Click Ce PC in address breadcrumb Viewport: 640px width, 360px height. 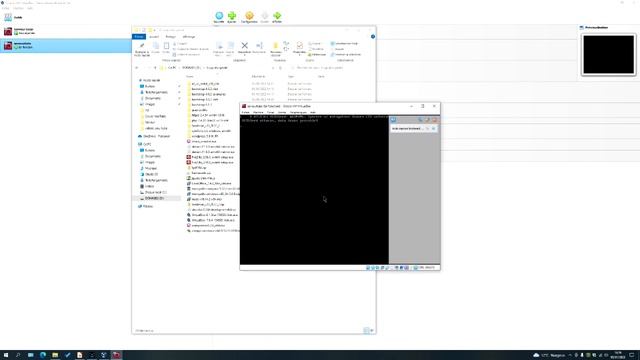click(172, 68)
